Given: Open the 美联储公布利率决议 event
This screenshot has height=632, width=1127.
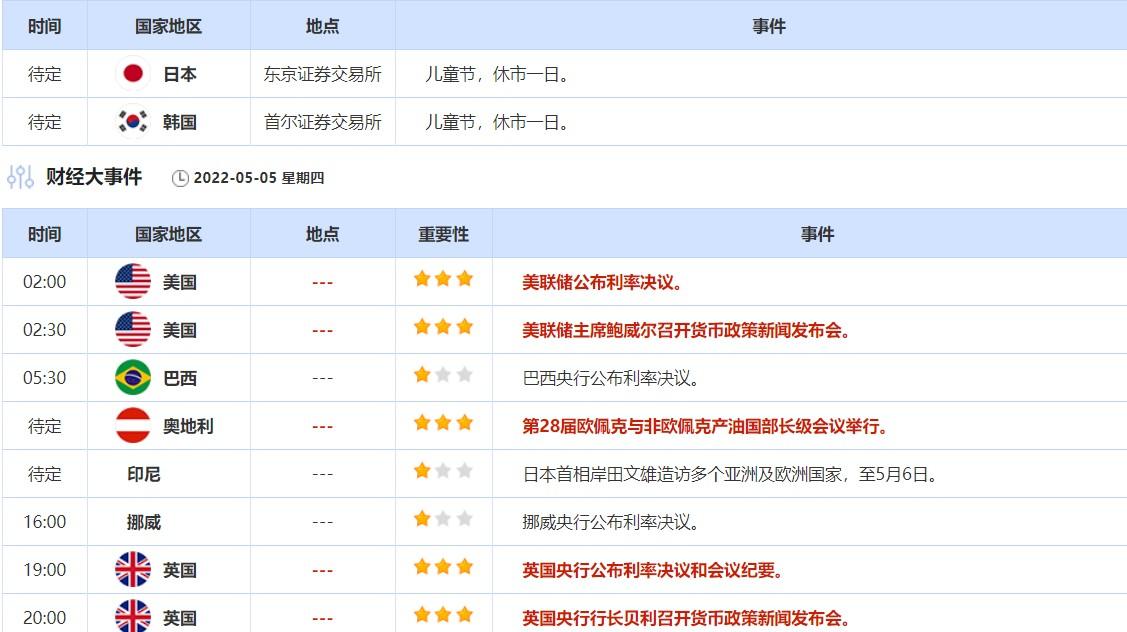Looking at the screenshot, I should [x=602, y=283].
